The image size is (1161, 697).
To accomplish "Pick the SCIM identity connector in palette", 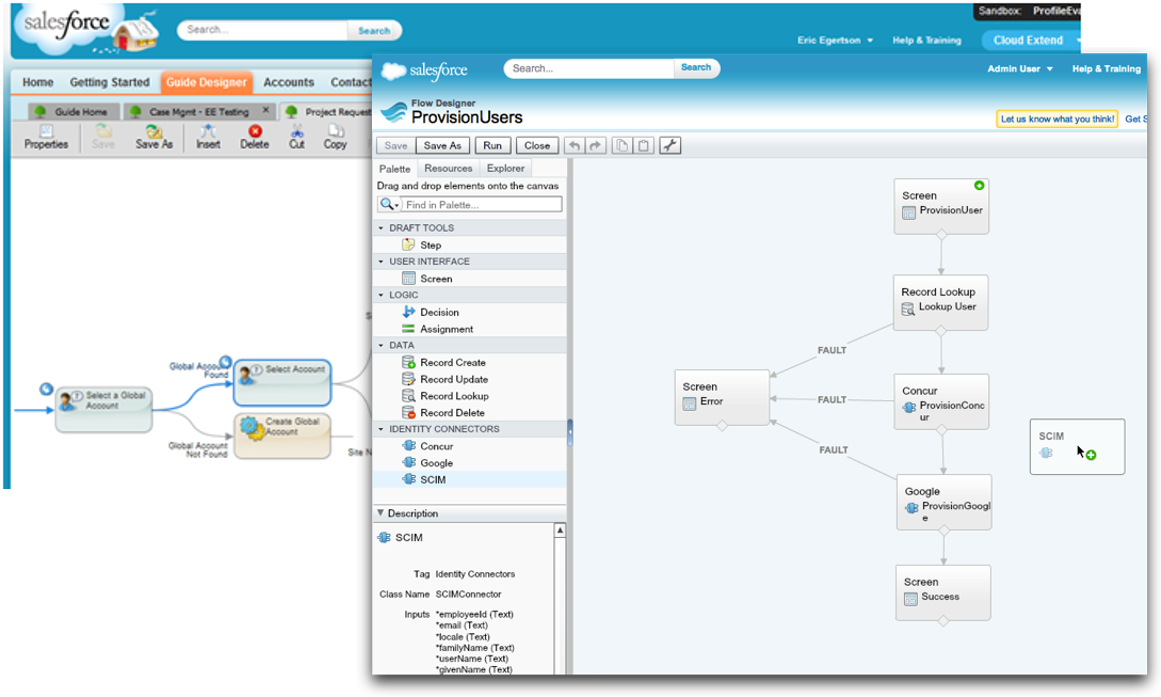I will pyautogui.click(x=424, y=479).
